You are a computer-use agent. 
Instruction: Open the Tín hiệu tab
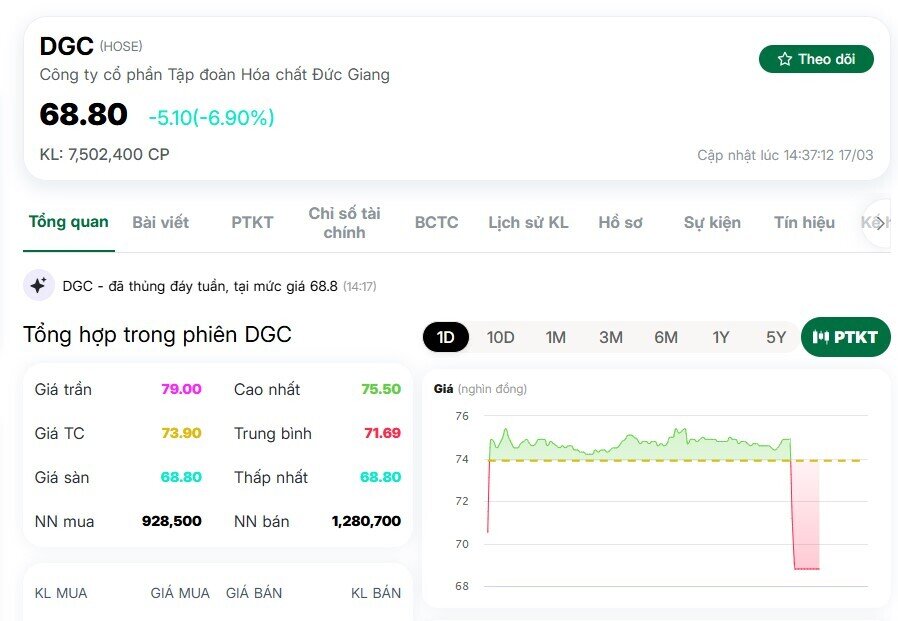click(x=803, y=223)
